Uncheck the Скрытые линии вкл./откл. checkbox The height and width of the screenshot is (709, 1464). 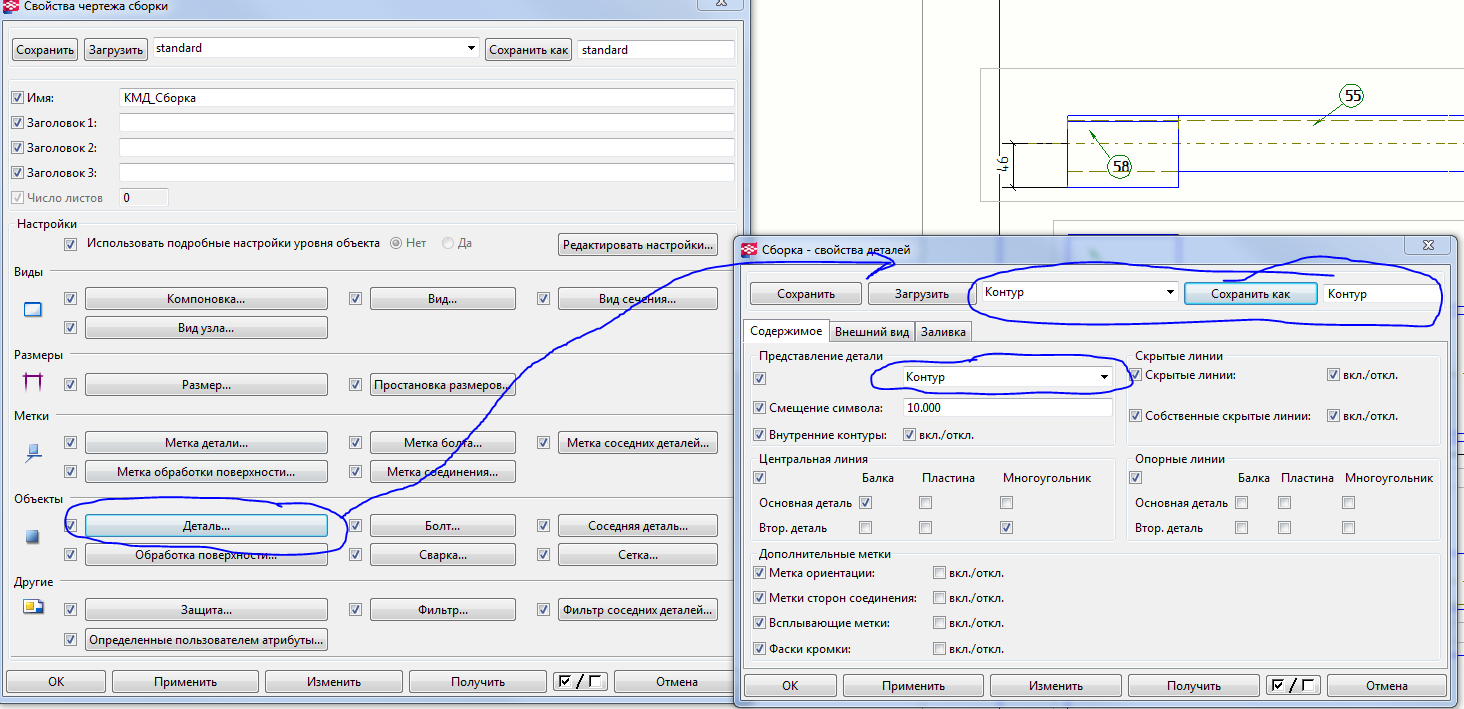pyautogui.click(x=1333, y=375)
